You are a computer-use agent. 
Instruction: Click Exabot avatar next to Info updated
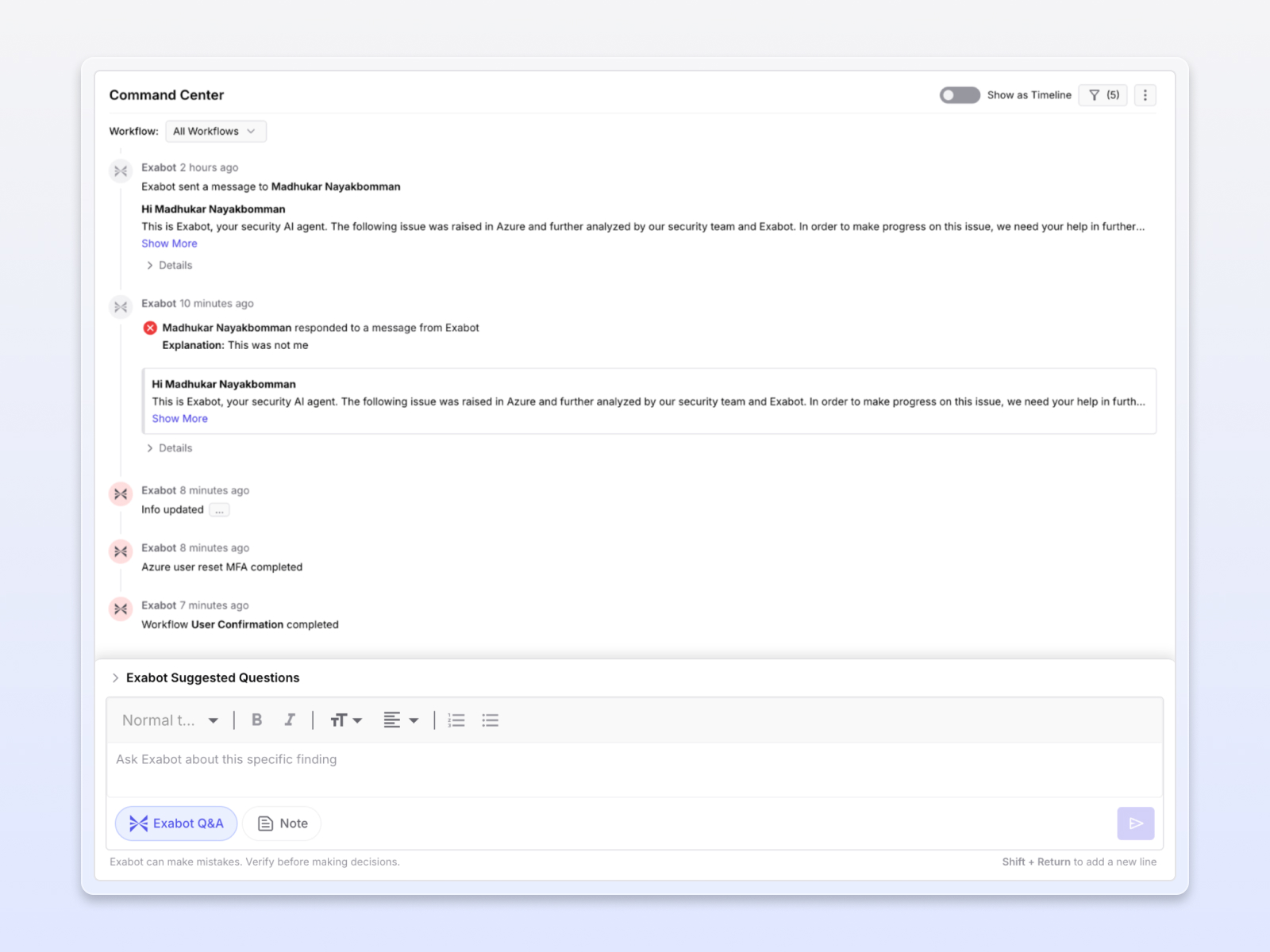(121, 494)
